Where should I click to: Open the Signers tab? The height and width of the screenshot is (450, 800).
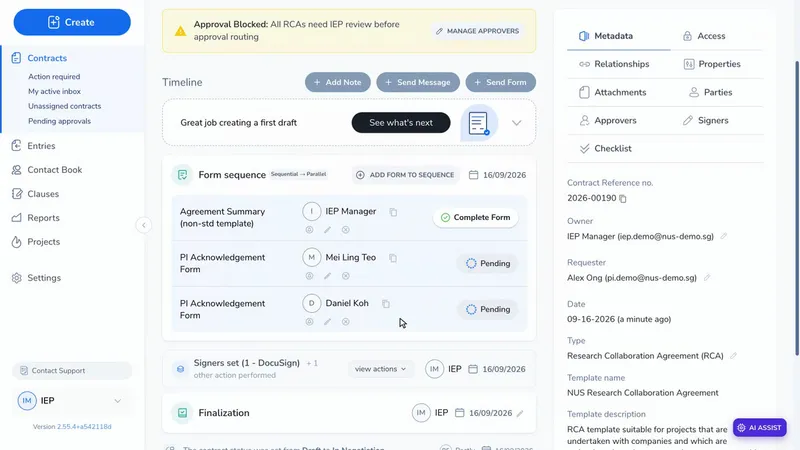(706, 120)
